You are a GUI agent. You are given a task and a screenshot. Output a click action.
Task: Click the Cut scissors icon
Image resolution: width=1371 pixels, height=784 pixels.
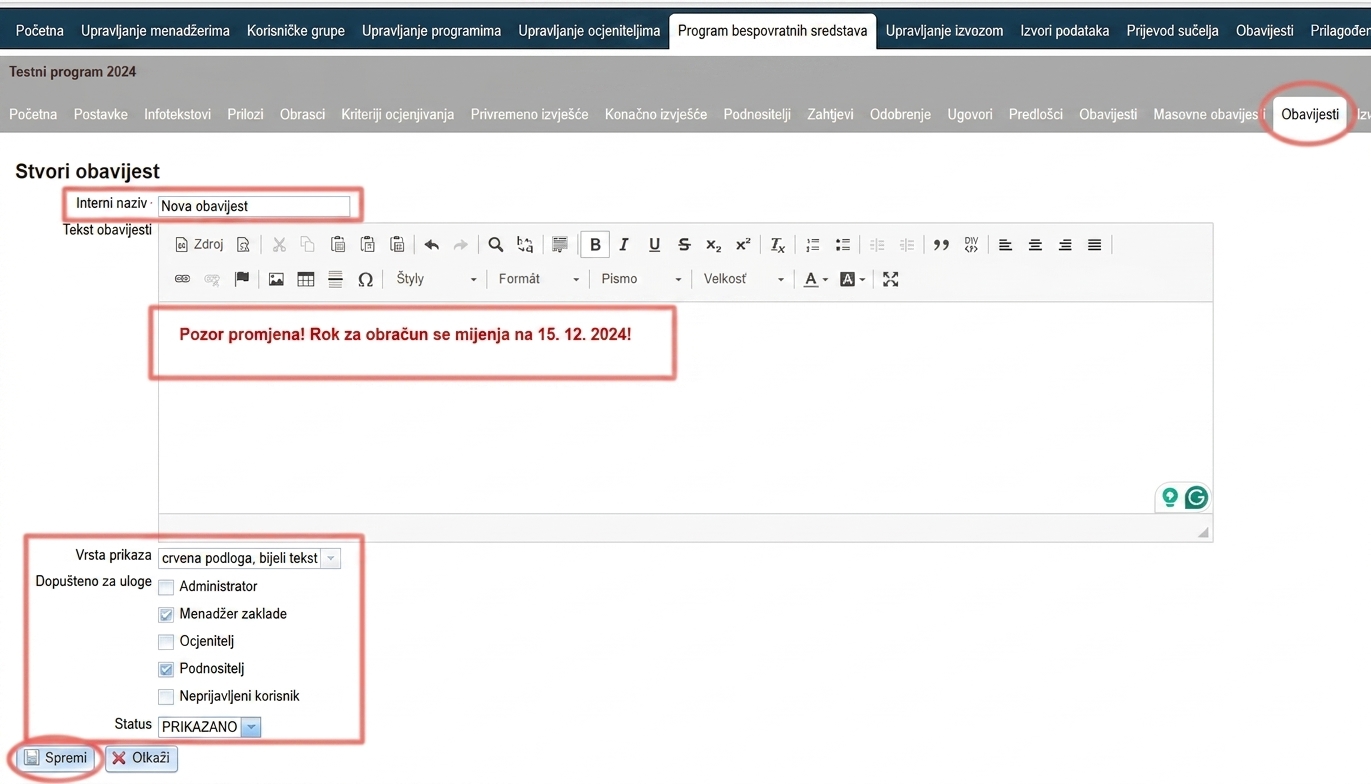tap(279, 244)
